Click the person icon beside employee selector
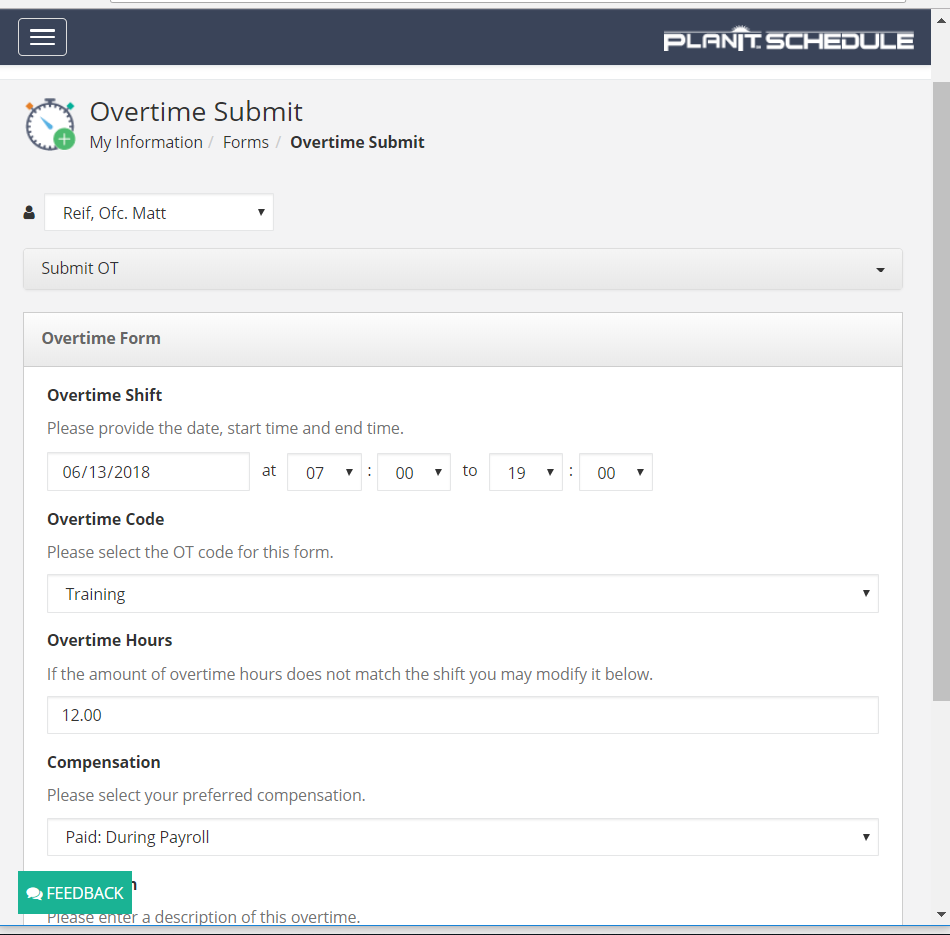 tap(29, 213)
